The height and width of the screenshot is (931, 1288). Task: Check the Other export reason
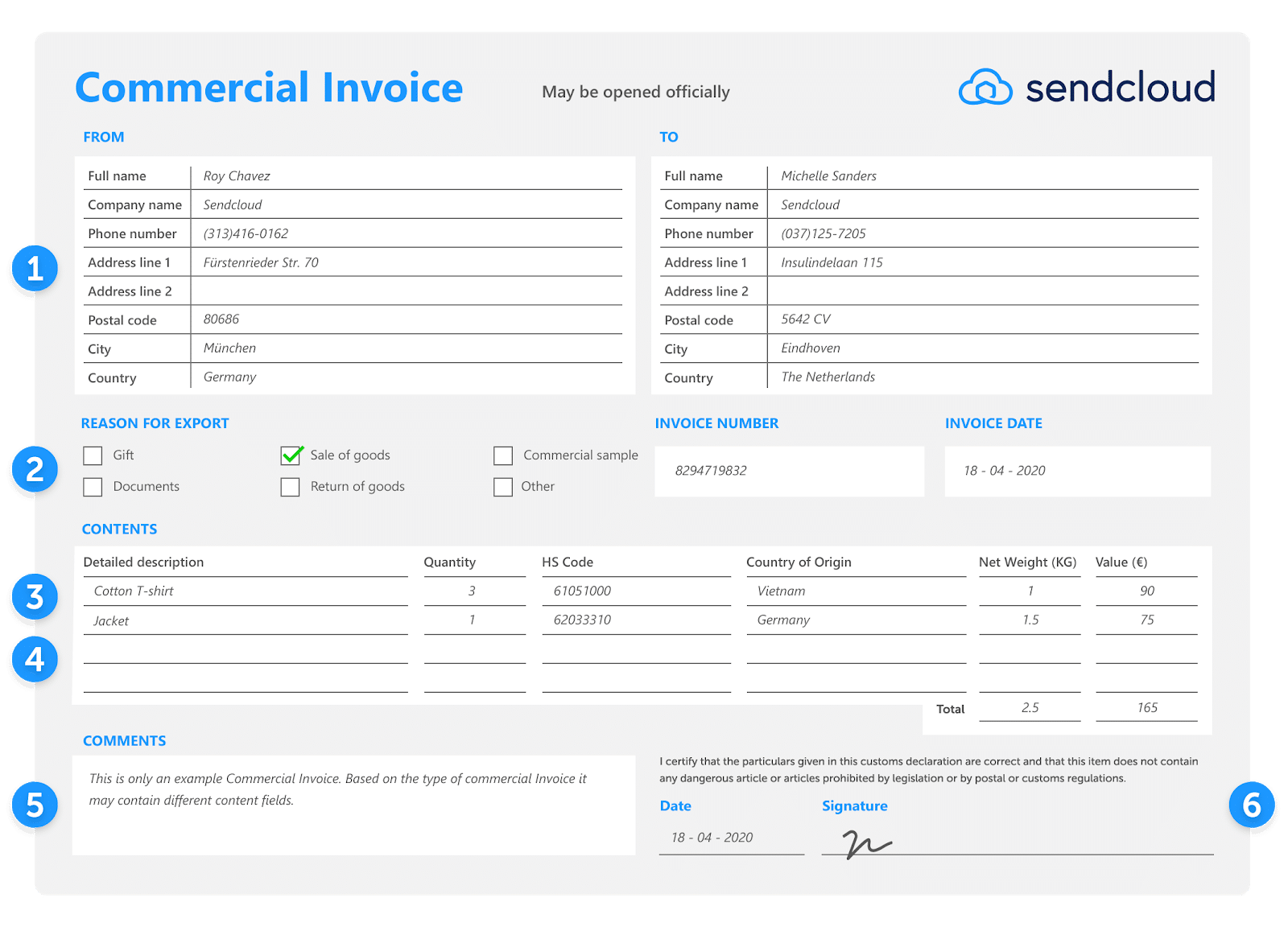click(x=503, y=486)
